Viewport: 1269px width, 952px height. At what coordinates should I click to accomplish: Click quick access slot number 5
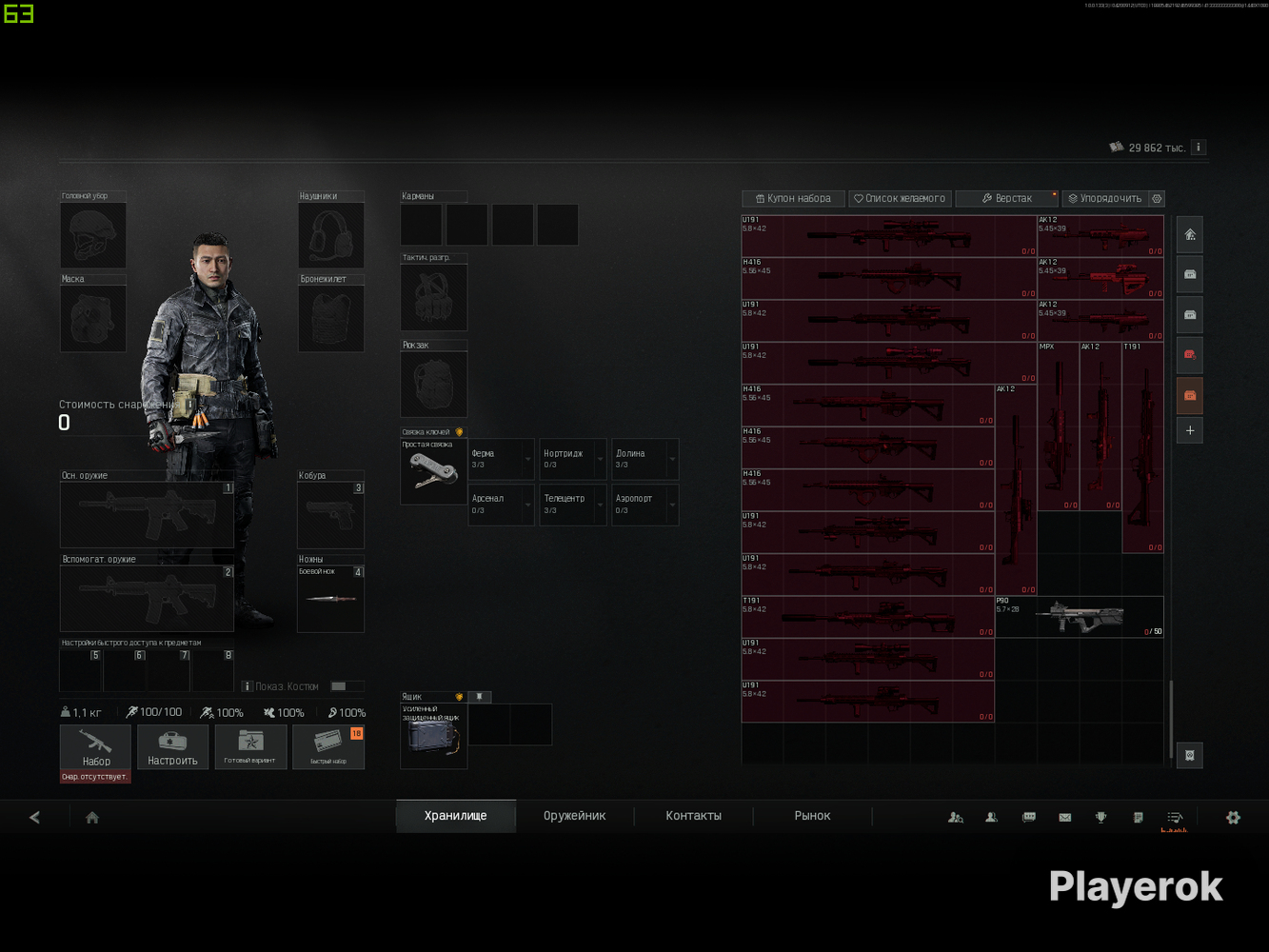coord(81,671)
